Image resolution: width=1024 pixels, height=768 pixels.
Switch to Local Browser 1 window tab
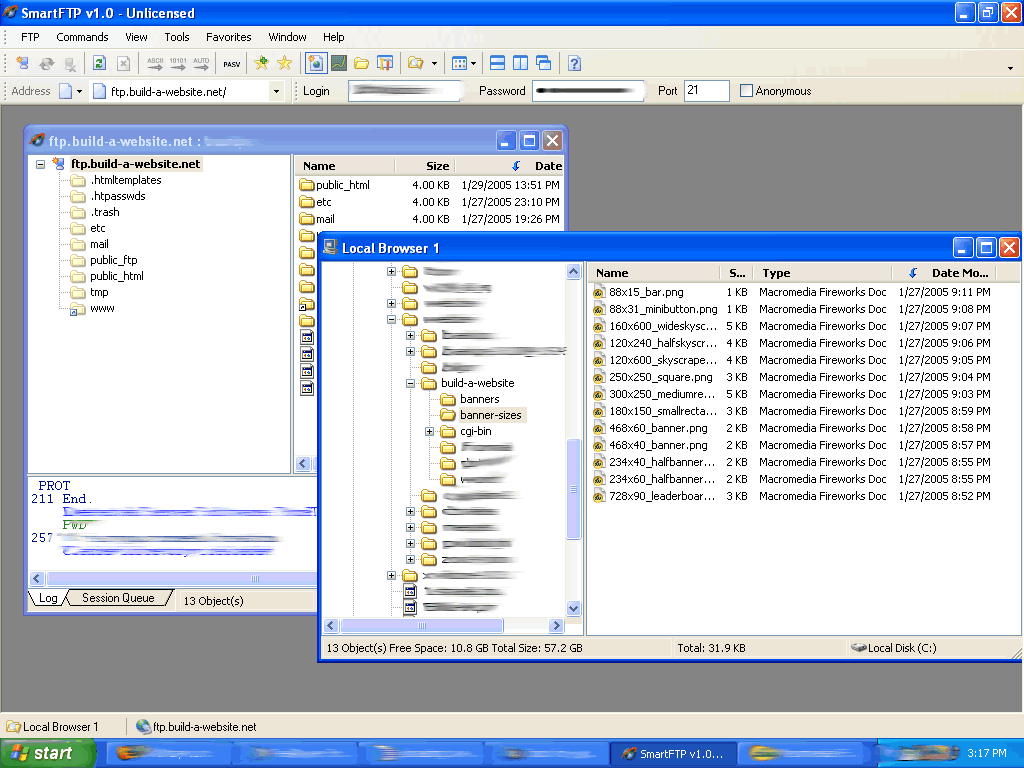54,727
